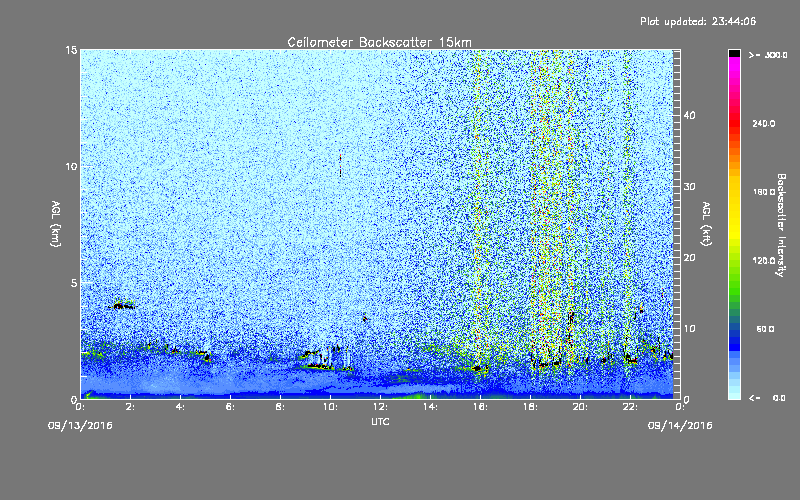Click the right 'AGL (kft)' axis label
Viewport: 800px width, 500px height.
[706, 224]
